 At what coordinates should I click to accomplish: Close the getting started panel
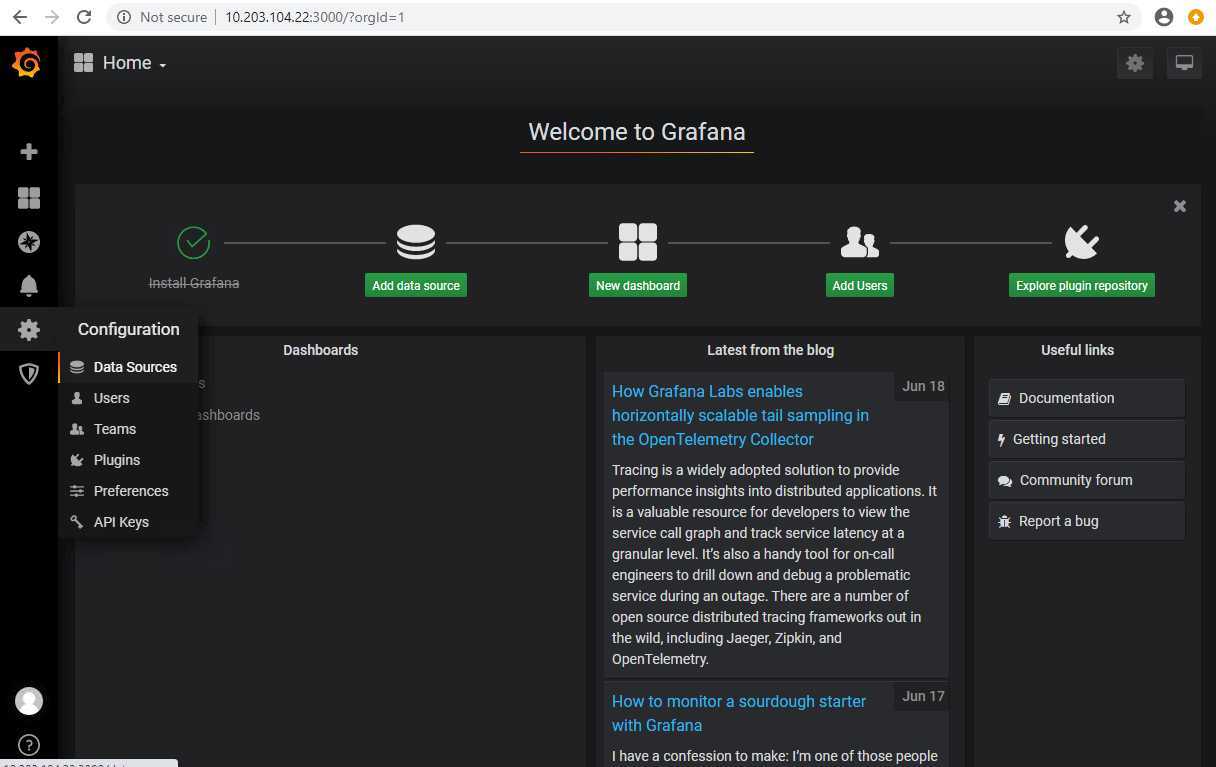pos(1180,206)
